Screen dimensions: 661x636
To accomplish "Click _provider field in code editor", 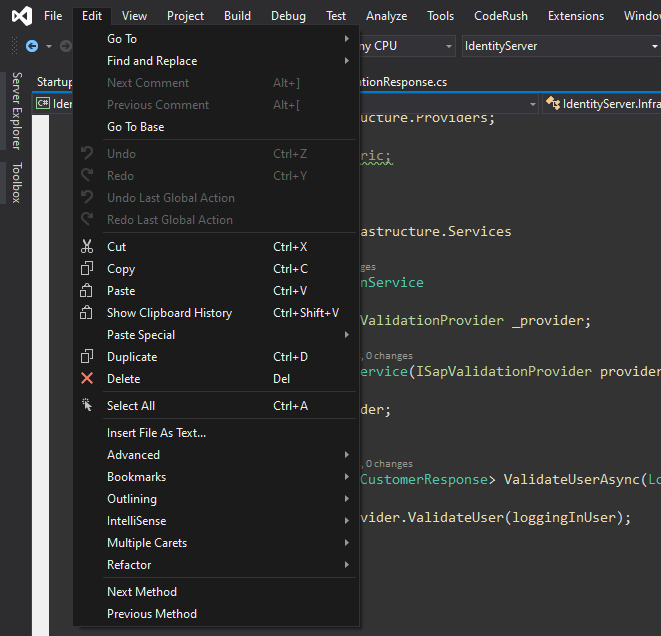I will [548, 321].
